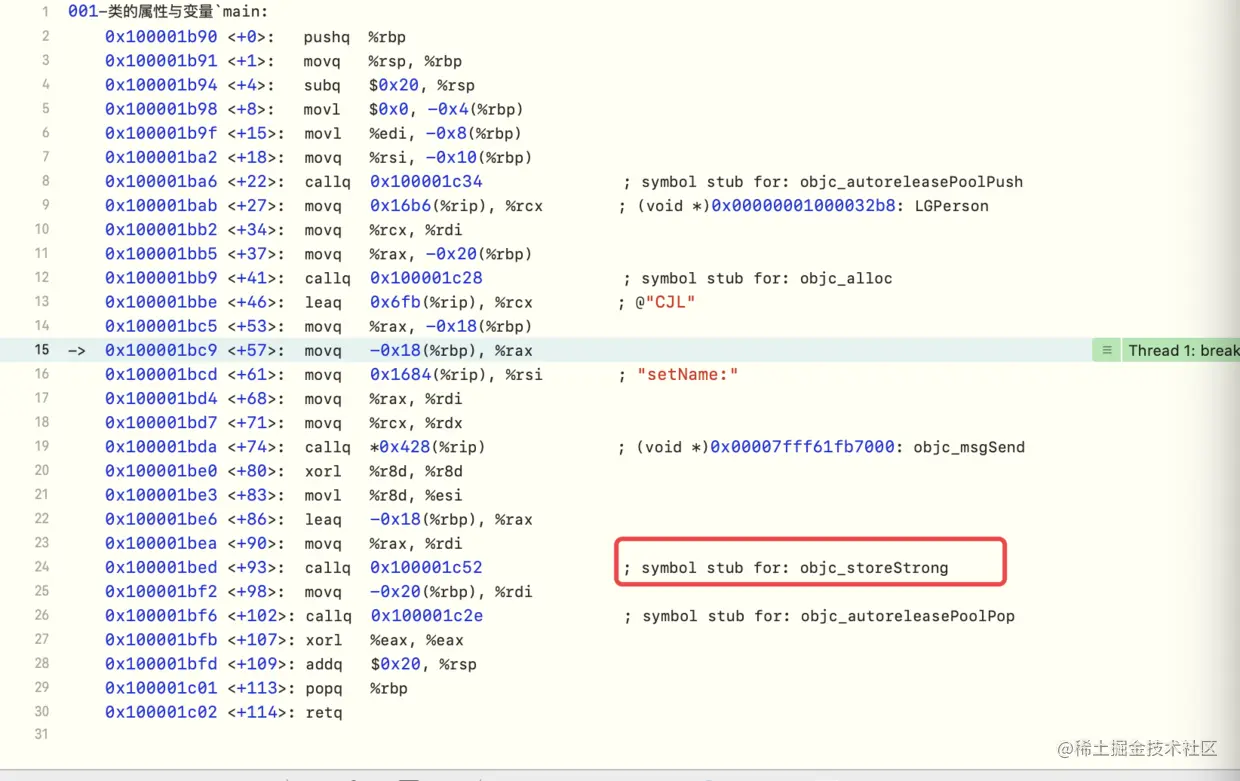Click address 0x100001bda of the msgSend call
Screen dimensions: 1240x781
[x=161, y=447]
